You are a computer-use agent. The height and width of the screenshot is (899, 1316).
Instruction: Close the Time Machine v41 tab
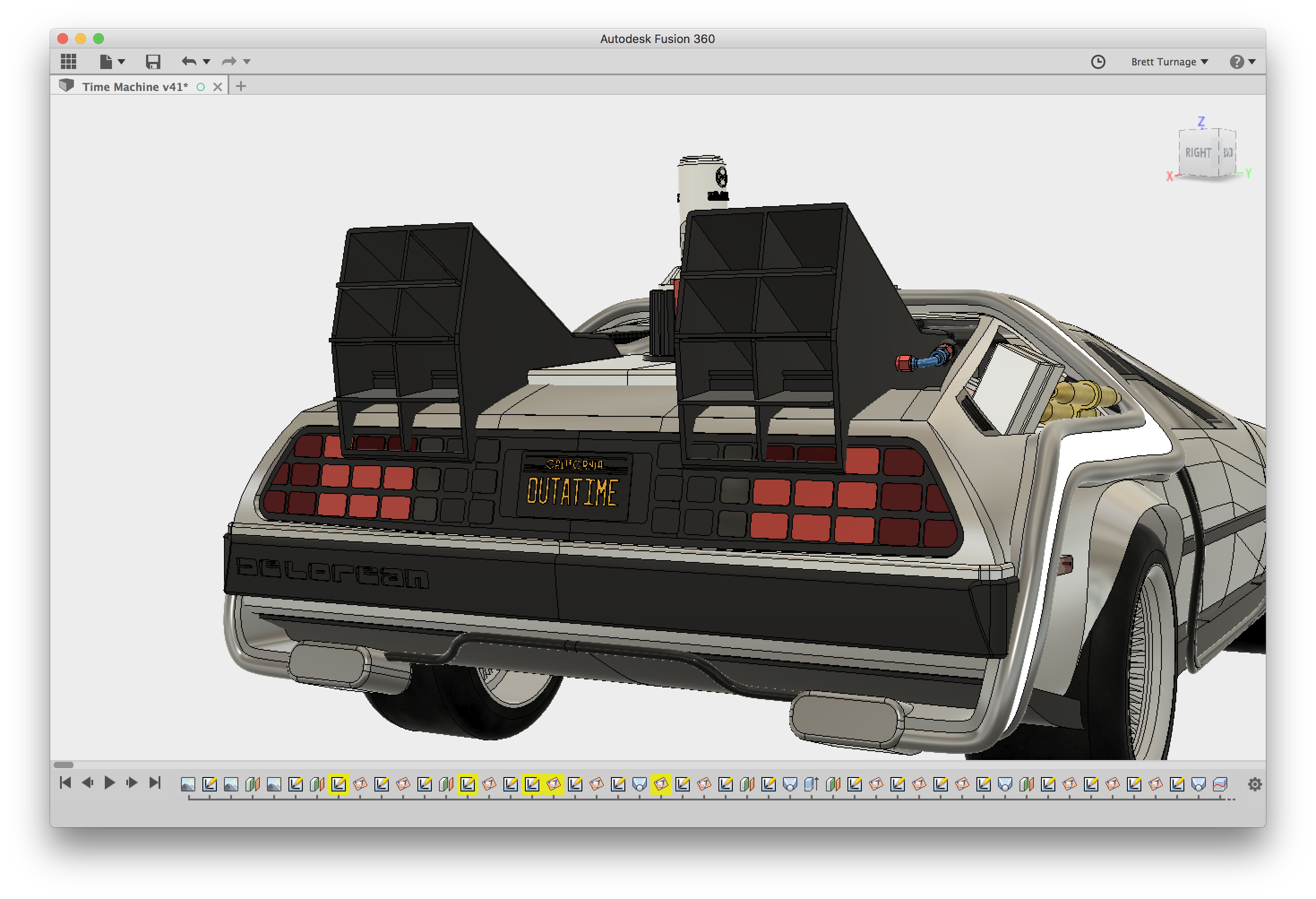[x=217, y=86]
